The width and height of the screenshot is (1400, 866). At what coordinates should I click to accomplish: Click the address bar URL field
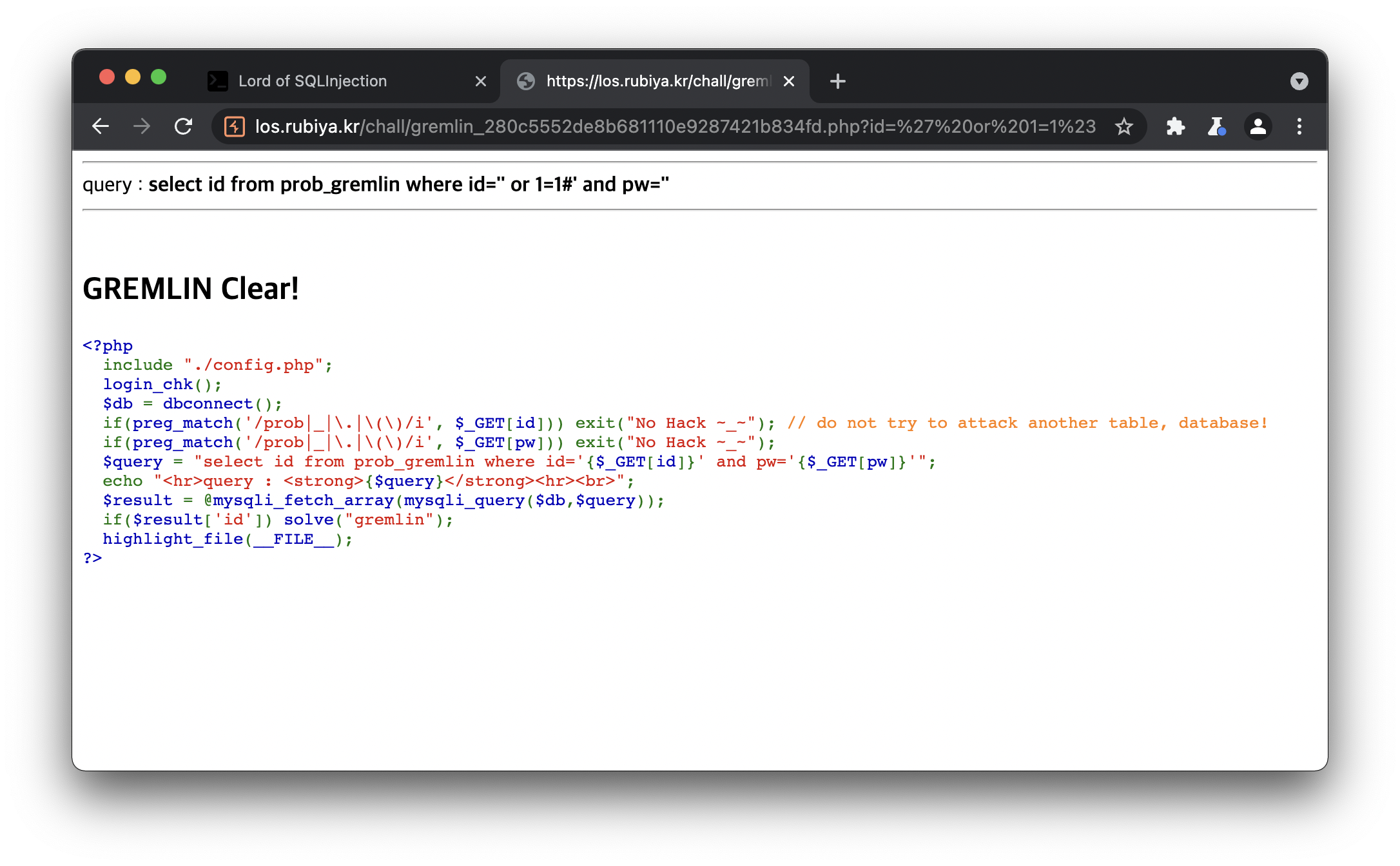pos(675,126)
